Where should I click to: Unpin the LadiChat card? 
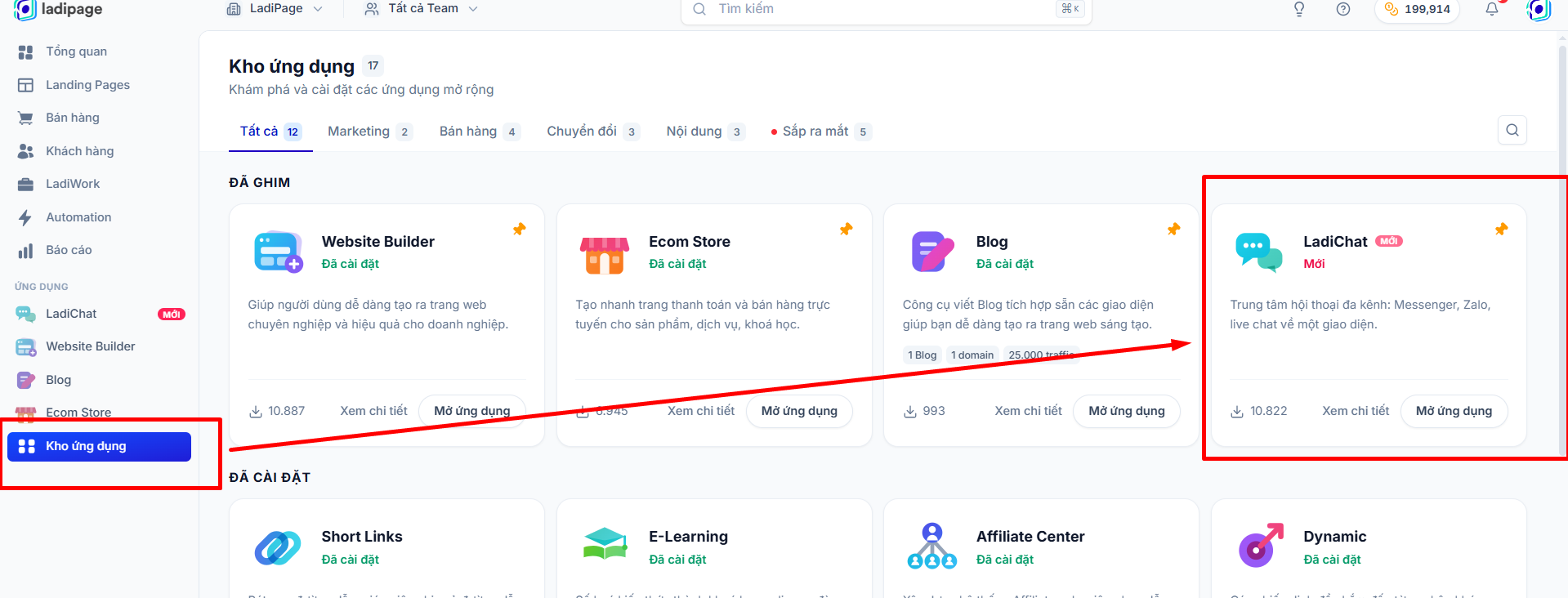[1501, 230]
